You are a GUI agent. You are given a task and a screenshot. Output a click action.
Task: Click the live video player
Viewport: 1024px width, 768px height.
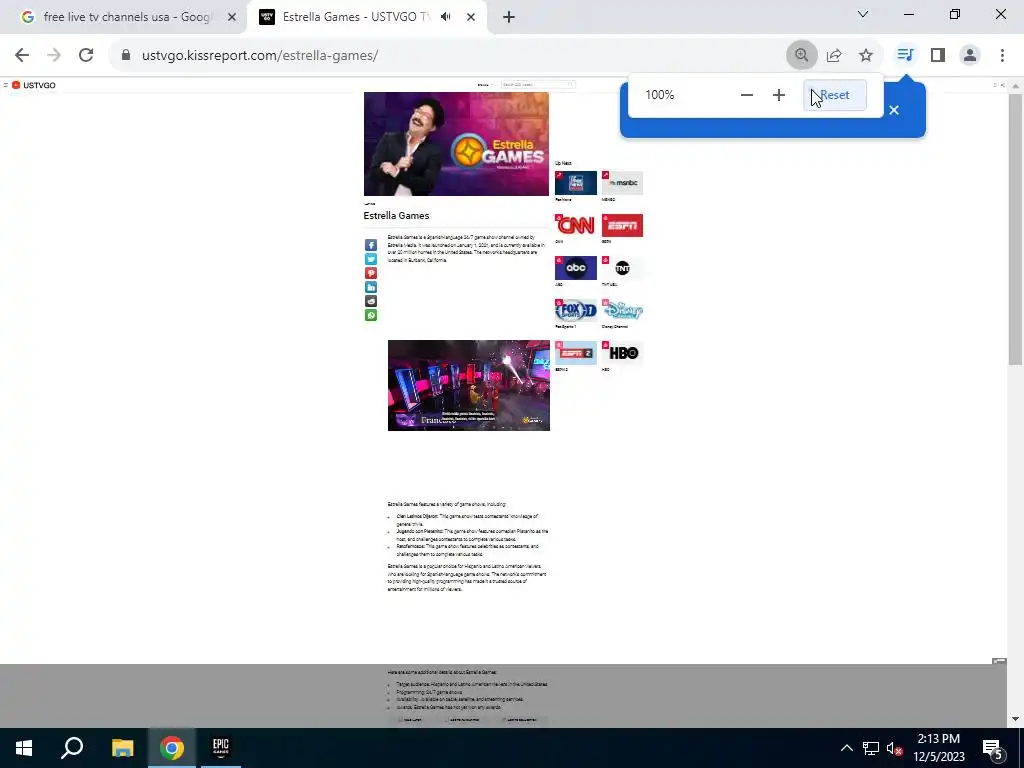tap(469, 385)
